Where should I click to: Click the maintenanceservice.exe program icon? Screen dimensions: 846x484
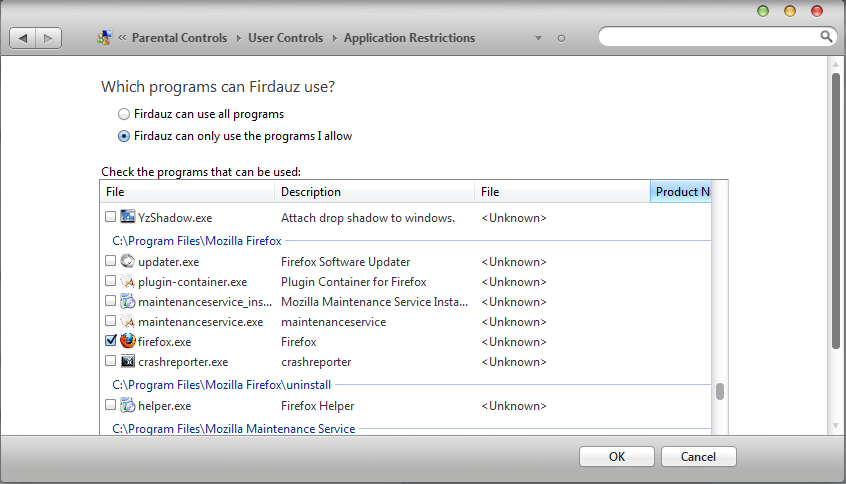click(x=127, y=321)
